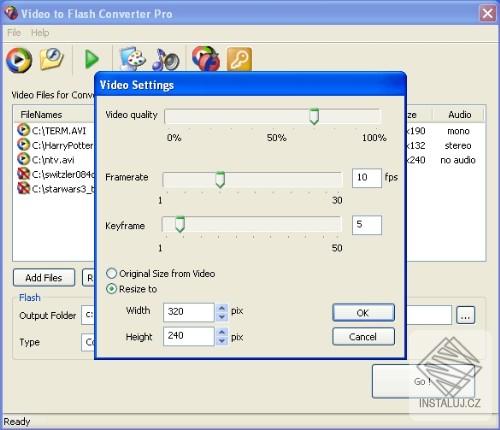The image size is (500, 430).
Task: Click the red-blue convert arrows toolbar icon
Action: (x=206, y=59)
